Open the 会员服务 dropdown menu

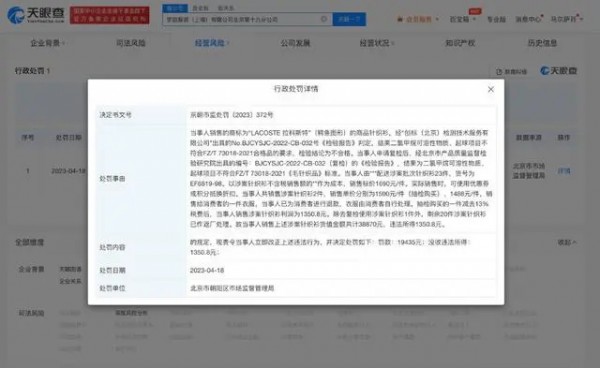[x=418, y=19]
